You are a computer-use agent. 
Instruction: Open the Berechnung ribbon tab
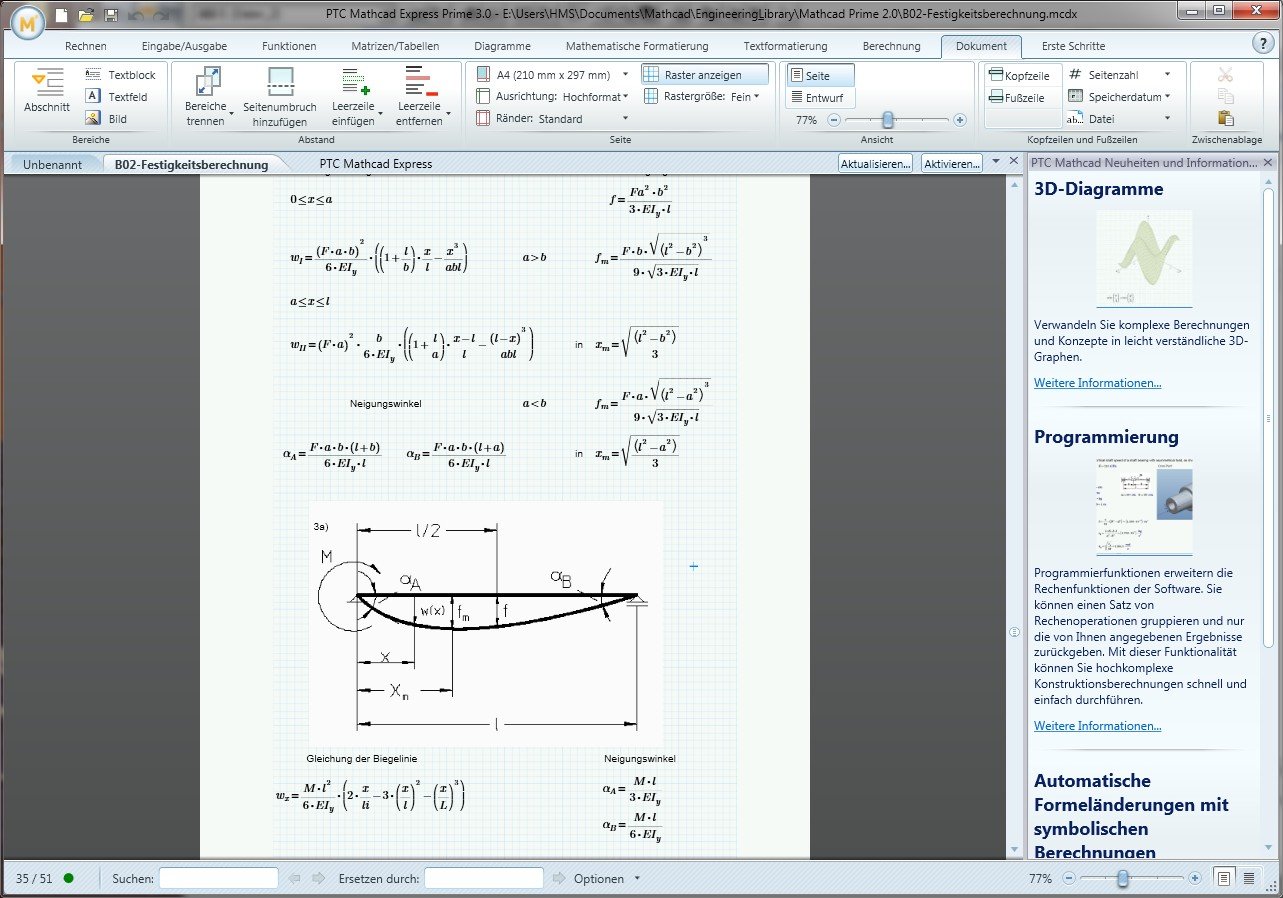891,46
